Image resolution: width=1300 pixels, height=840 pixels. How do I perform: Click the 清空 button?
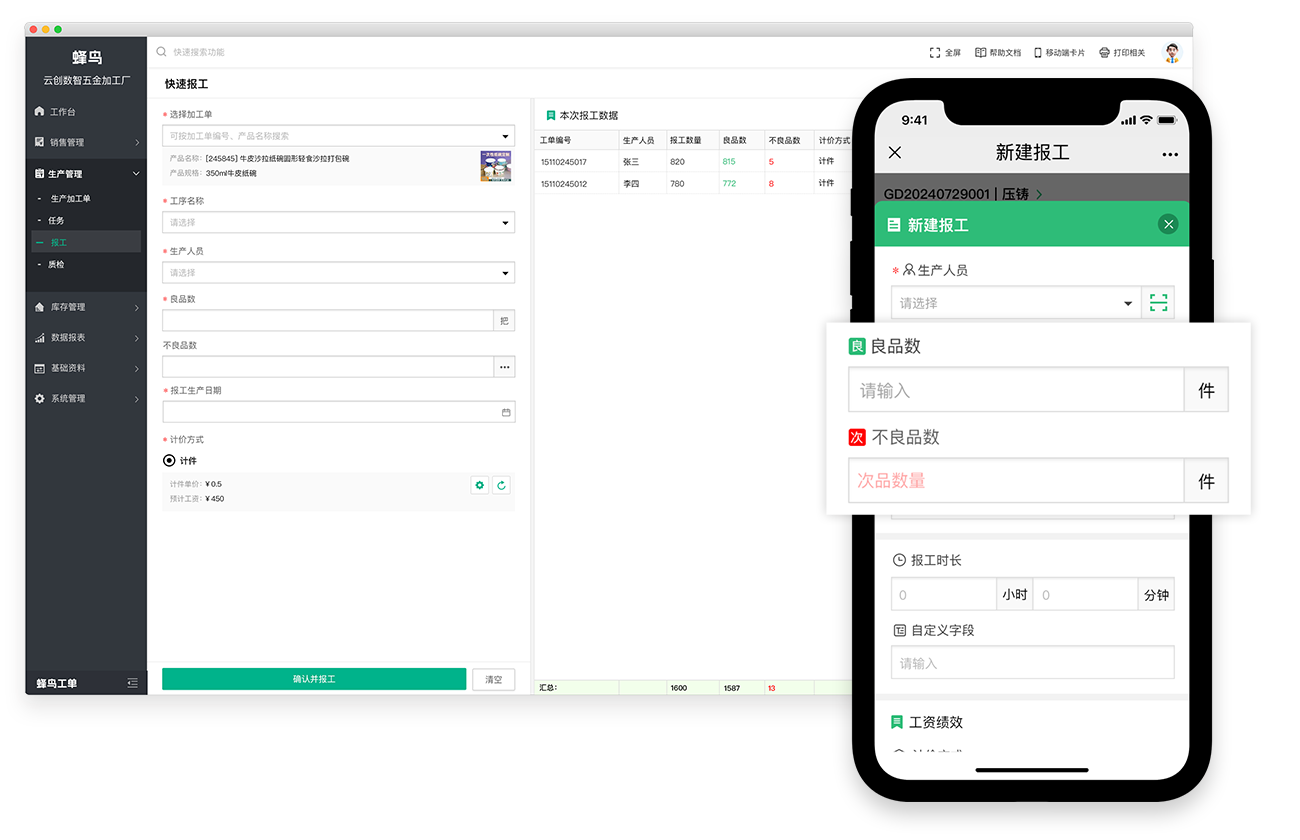click(x=494, y=679)
